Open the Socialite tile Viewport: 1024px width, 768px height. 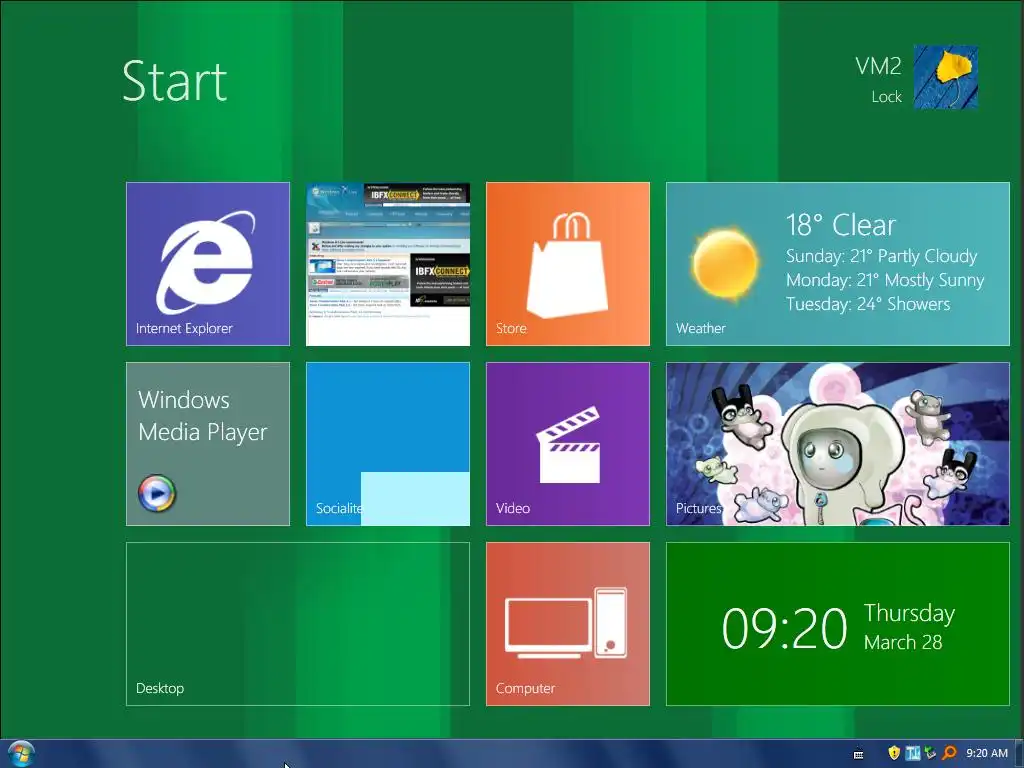click(388, 444)
